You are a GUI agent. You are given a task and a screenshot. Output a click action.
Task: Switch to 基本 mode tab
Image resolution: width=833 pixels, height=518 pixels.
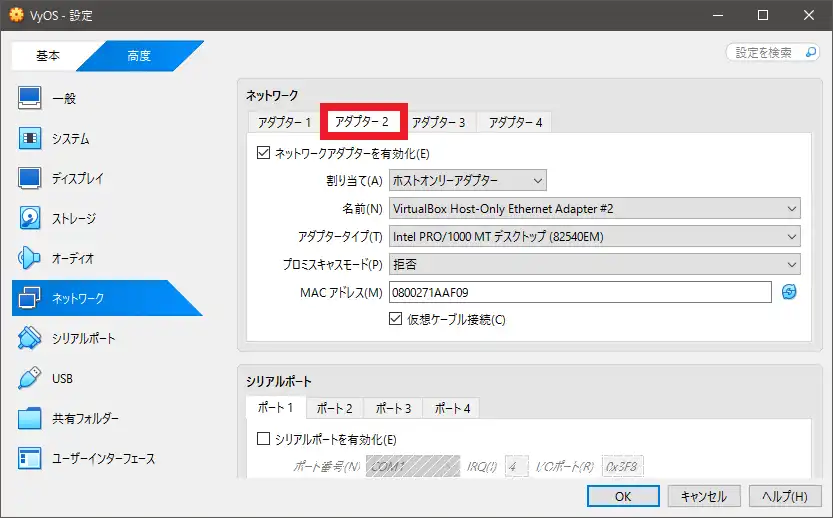click(48, 55)
